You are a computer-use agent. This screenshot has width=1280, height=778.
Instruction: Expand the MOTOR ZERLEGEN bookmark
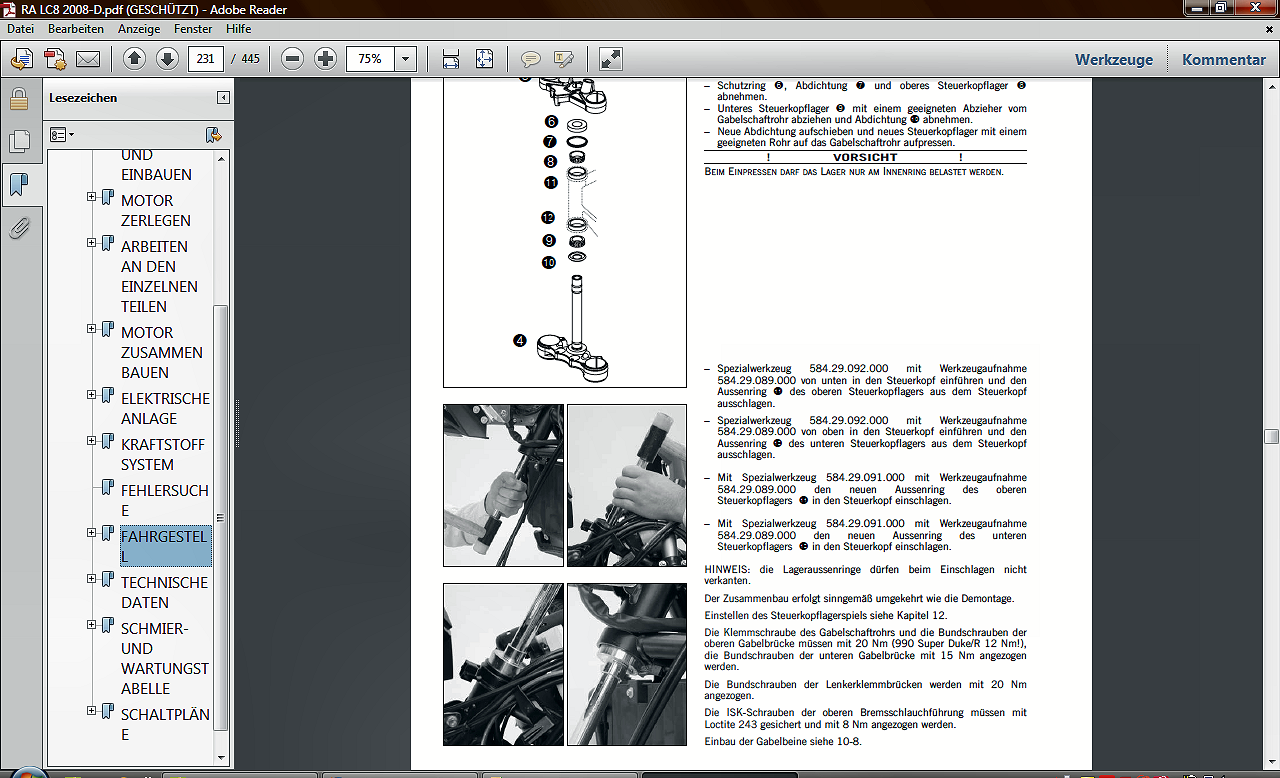coord(92,197)
